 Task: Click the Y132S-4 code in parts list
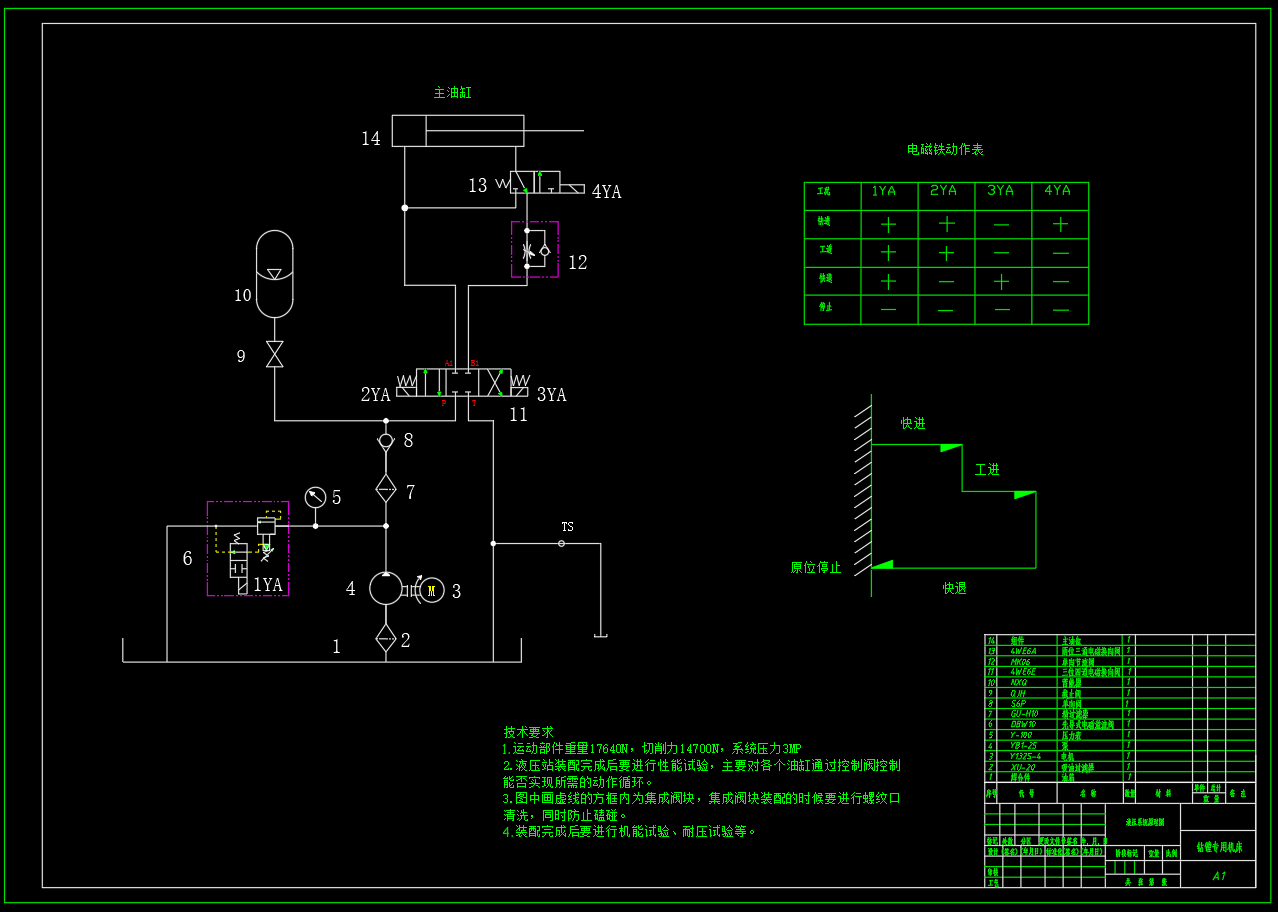[1026, 756]
